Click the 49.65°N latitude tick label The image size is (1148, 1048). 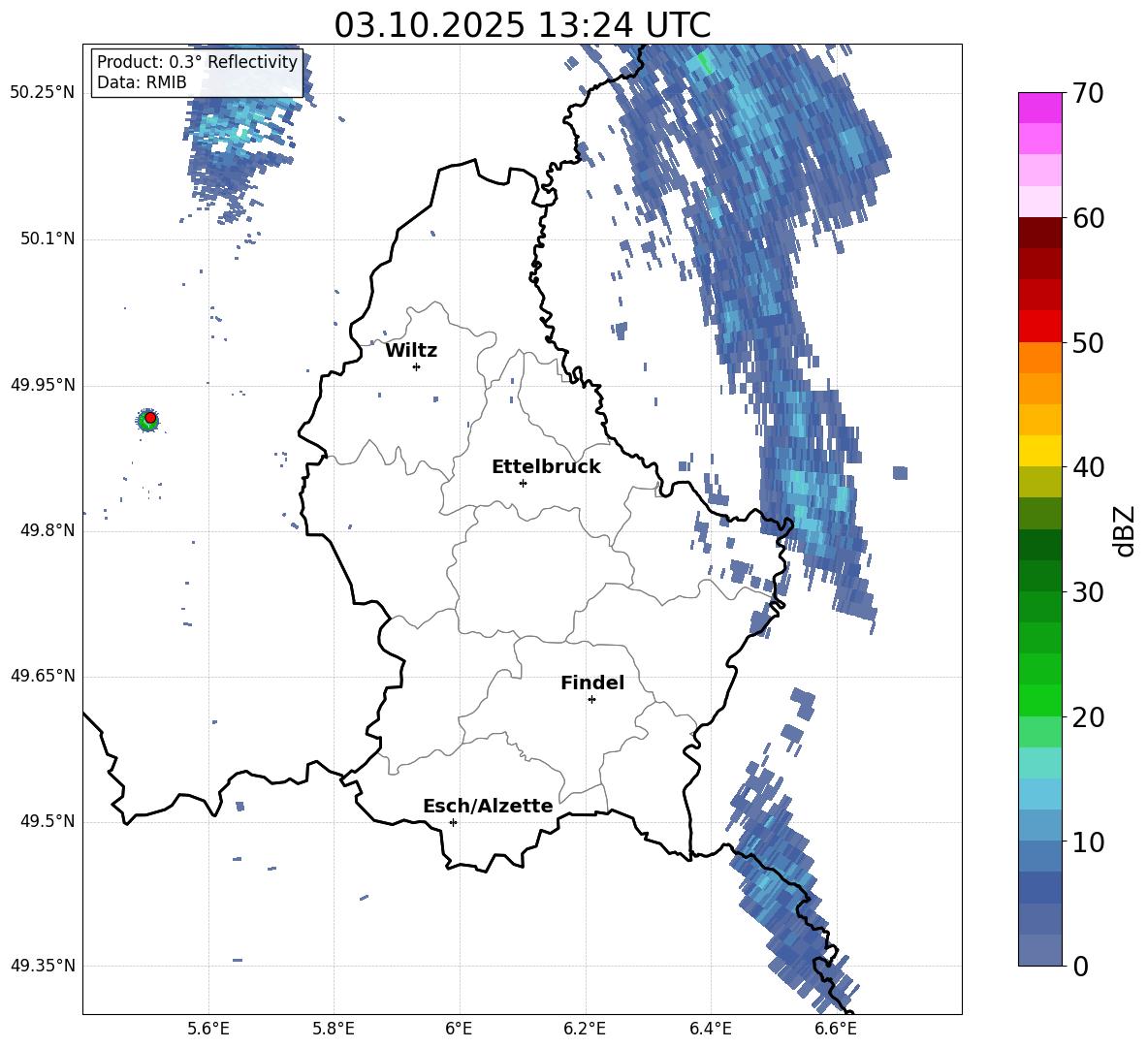[x=43, y=676]
